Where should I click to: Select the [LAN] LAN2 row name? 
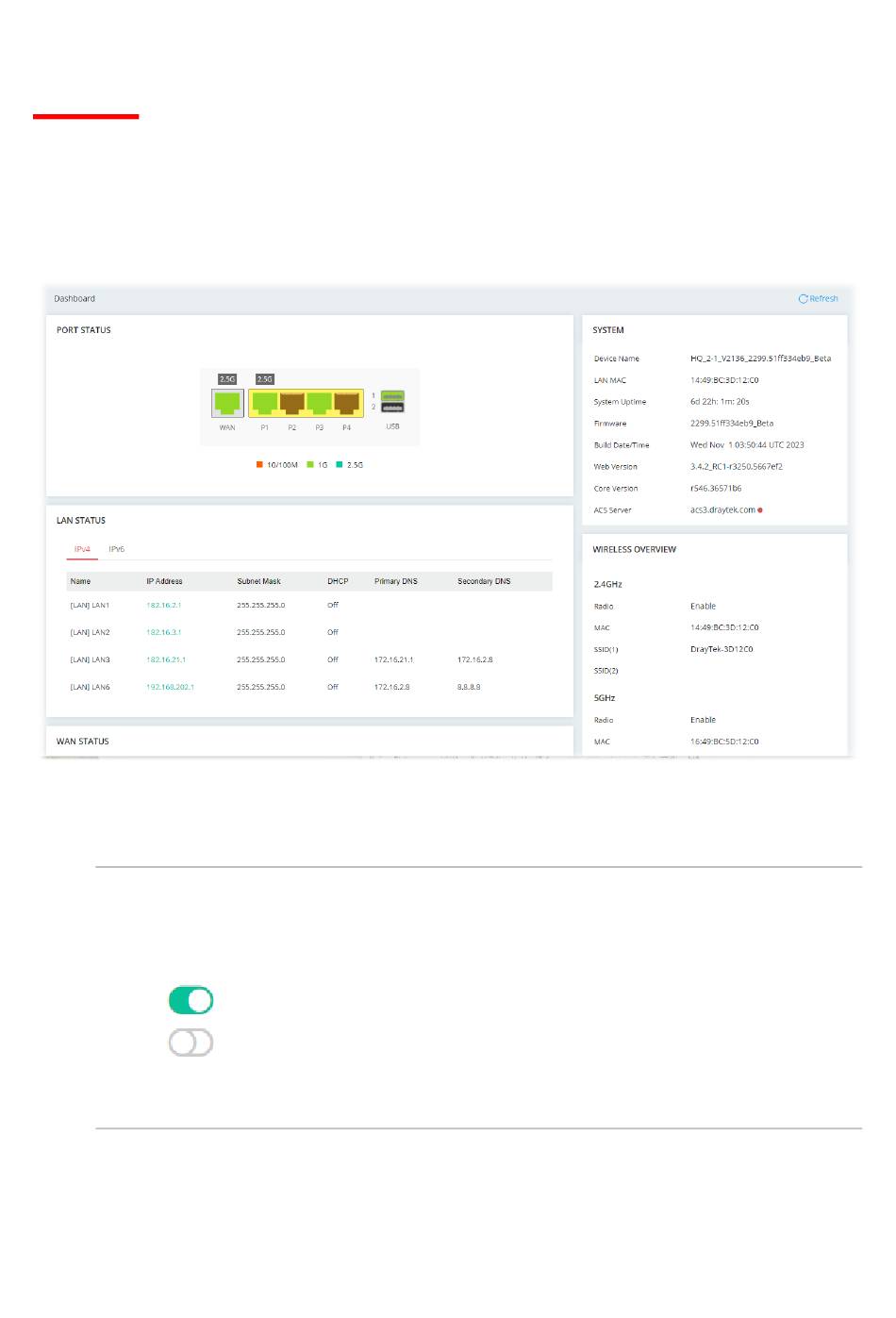[x=91, y=633]
